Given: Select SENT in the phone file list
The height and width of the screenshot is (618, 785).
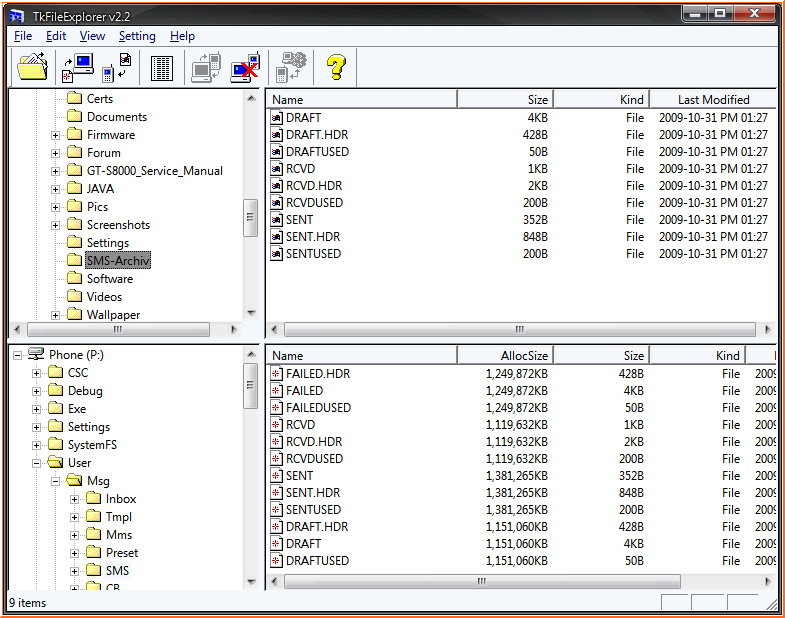Looking at the screenshot, I should (x=299, y=476).
